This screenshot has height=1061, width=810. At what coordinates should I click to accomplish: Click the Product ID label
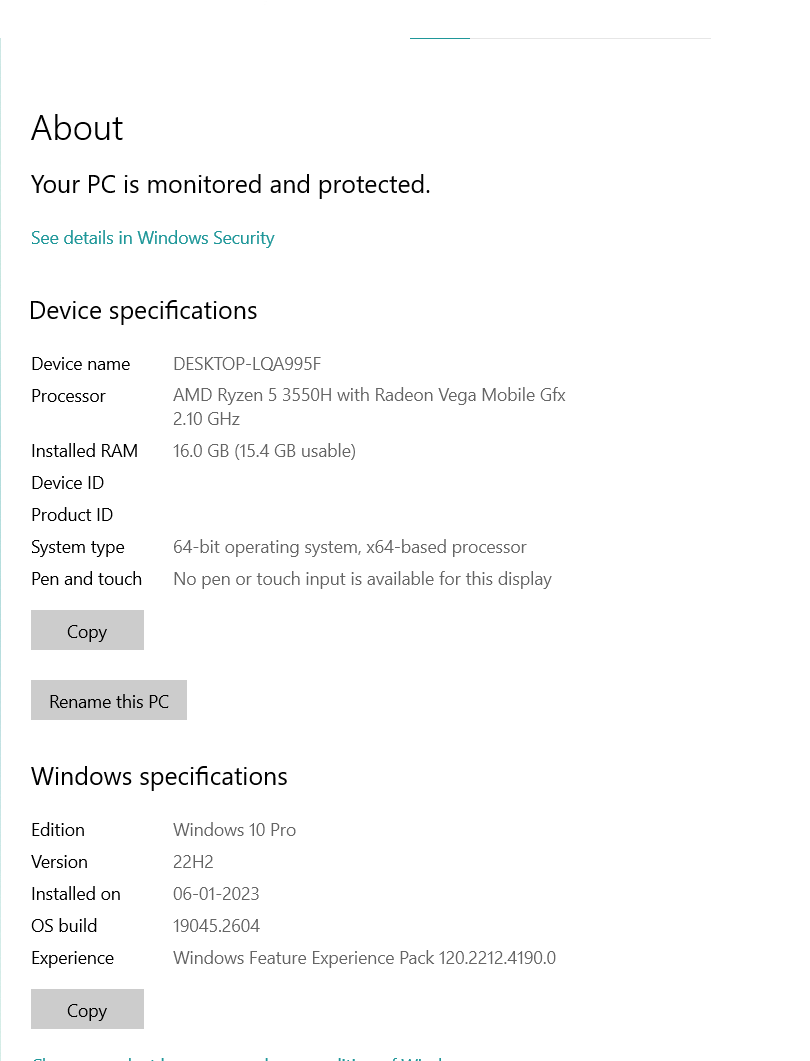tap(72, 515)
